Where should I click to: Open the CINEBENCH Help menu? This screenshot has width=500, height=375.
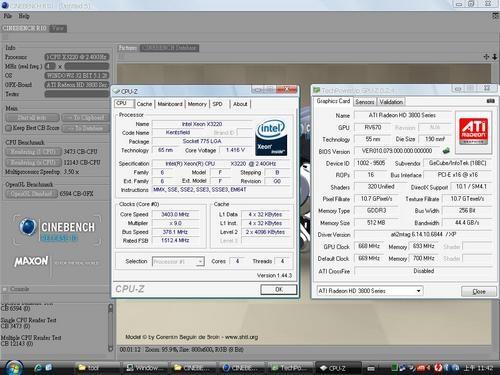pyautogui.click(x=24, y=16)
